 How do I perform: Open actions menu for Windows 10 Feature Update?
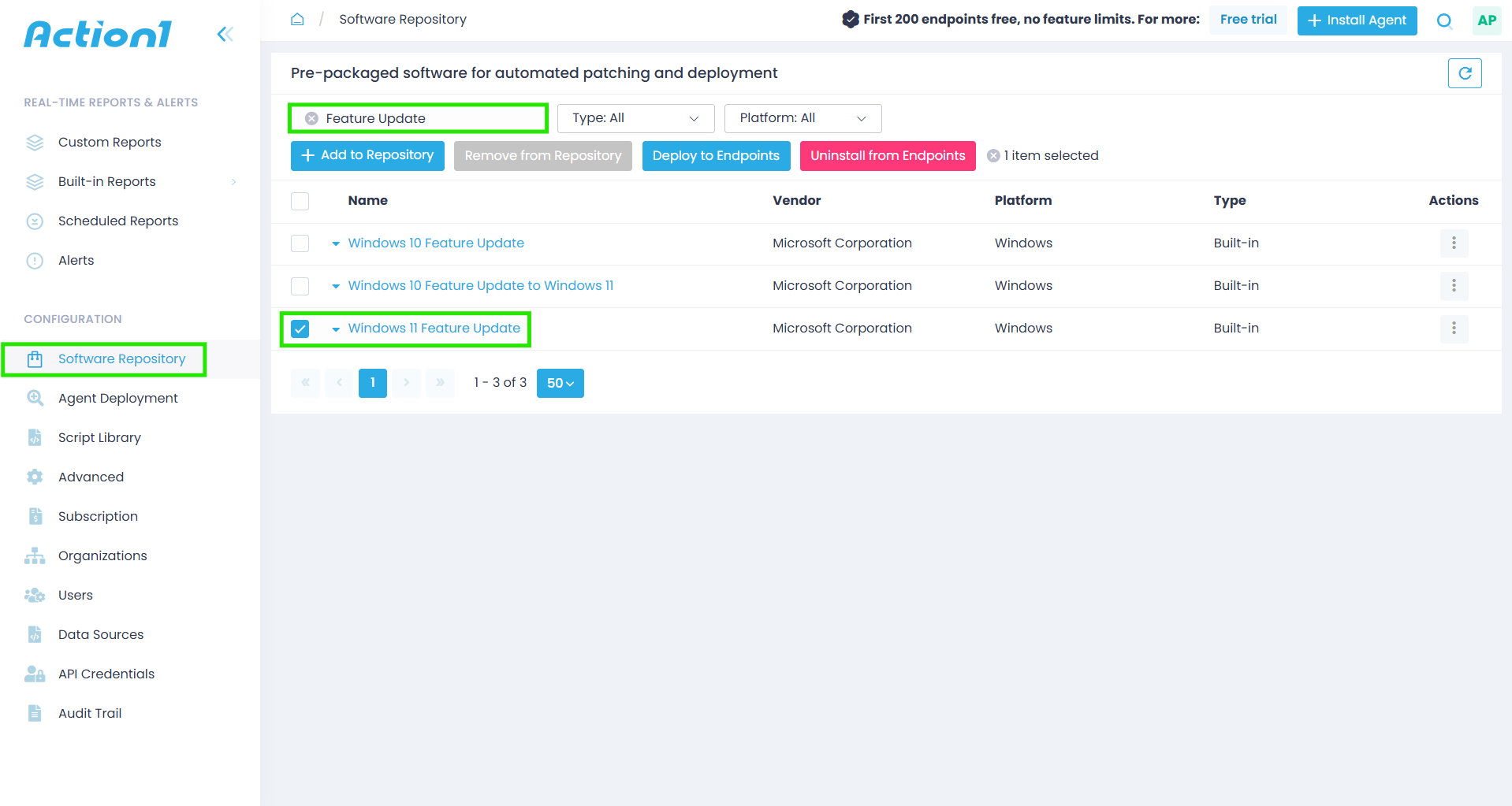(1454, 243)
